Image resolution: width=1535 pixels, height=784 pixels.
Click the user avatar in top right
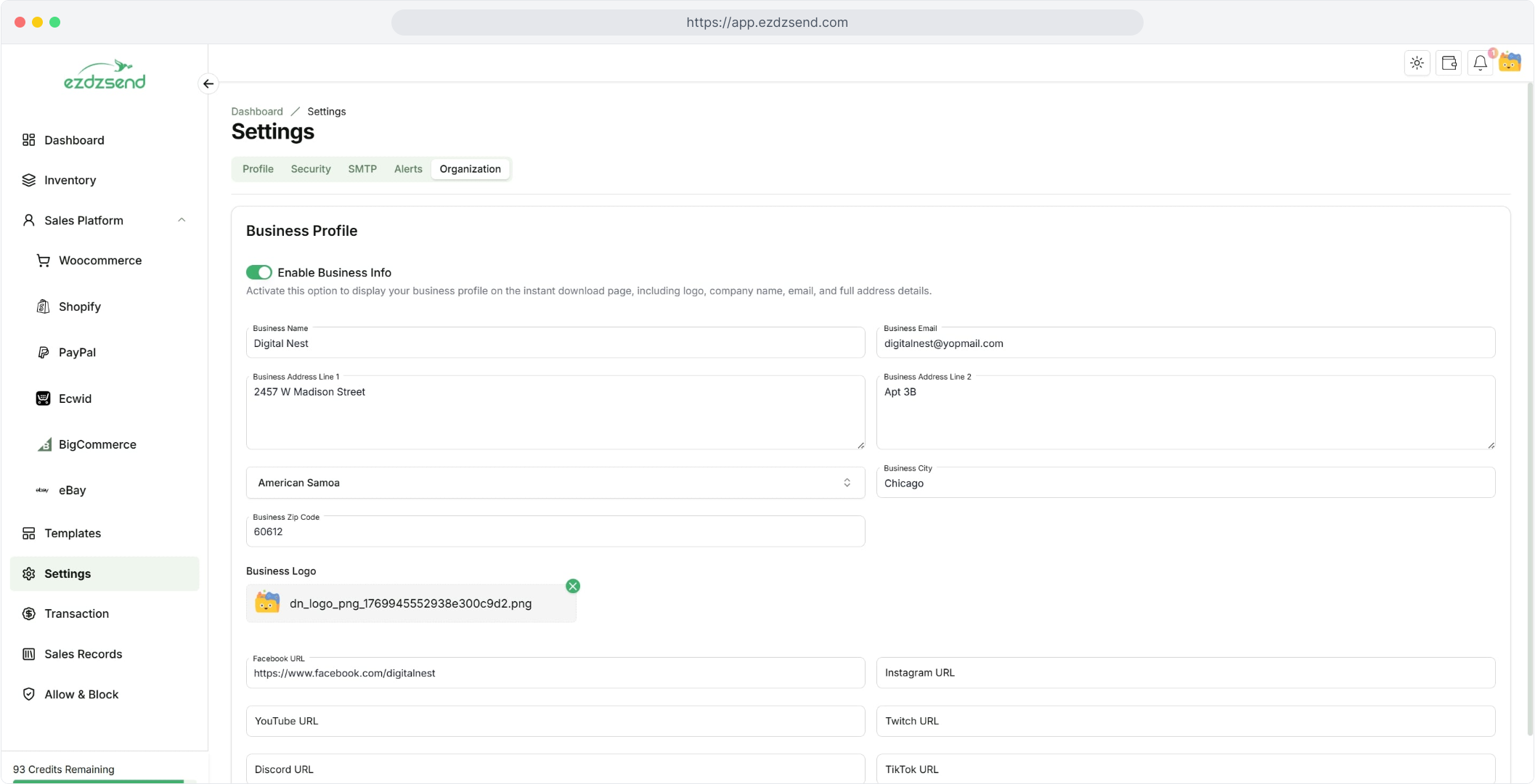[x=1510, y=62]
